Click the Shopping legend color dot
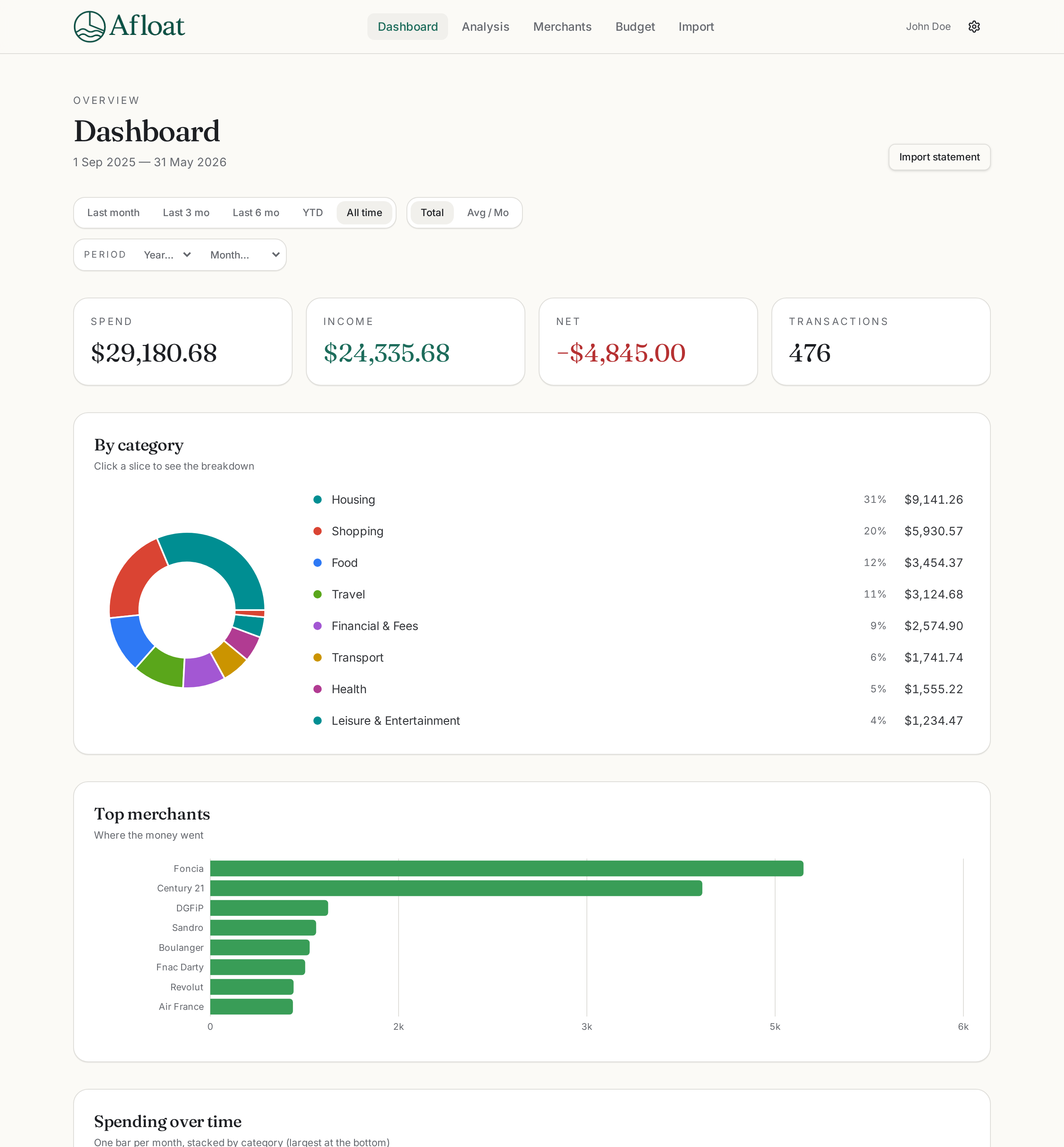This screenshot has width=1064, height=1147. click(317, 531)
